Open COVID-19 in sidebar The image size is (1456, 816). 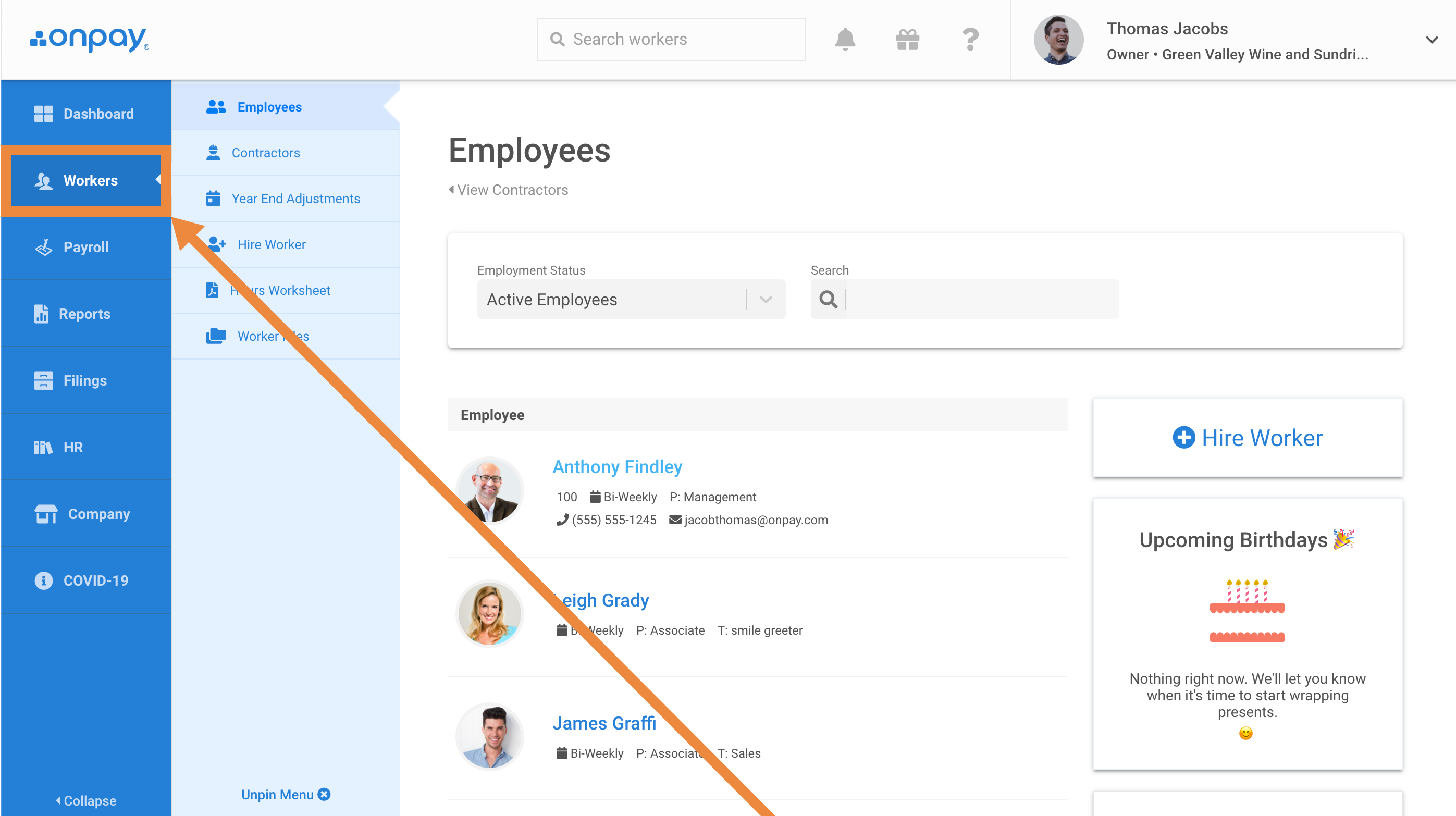pos(87,580)
